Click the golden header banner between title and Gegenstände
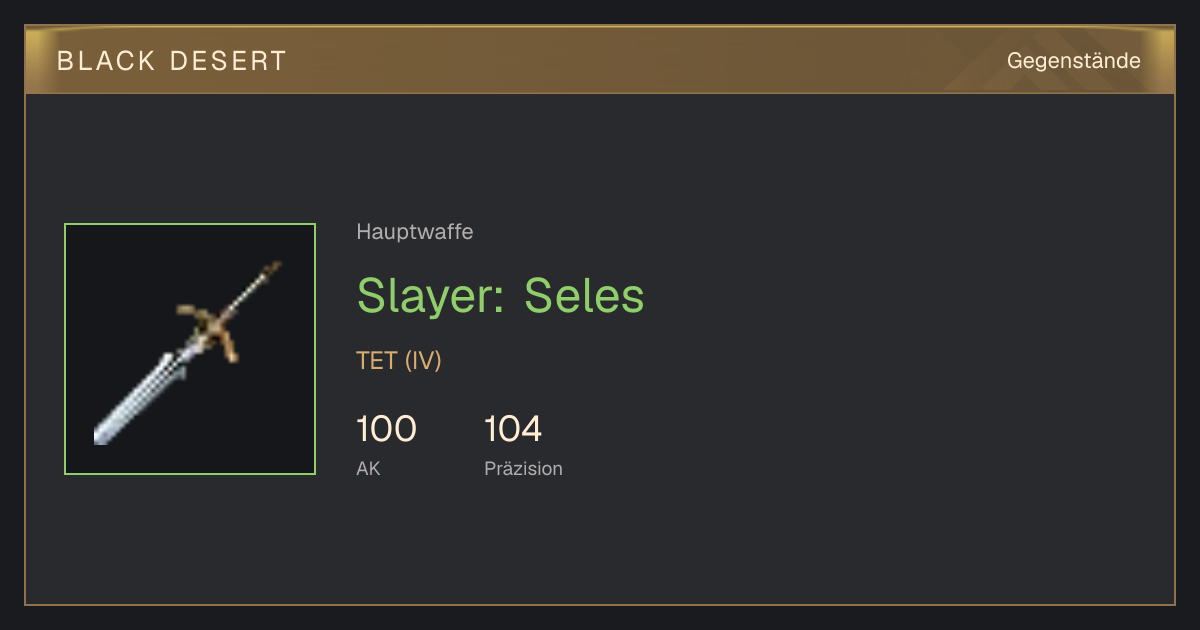 point(640,61)
